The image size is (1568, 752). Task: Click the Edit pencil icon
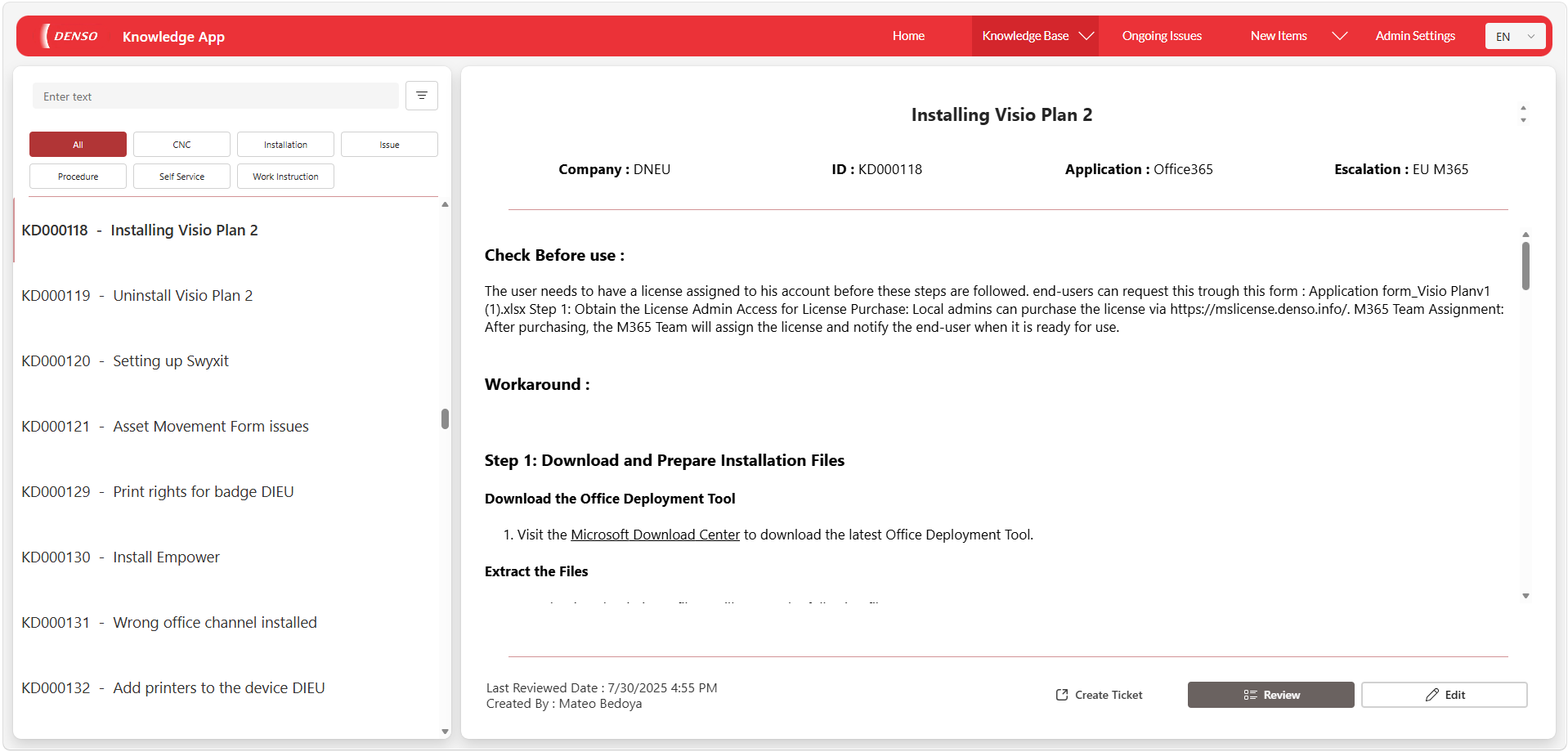coord(1431,695)
